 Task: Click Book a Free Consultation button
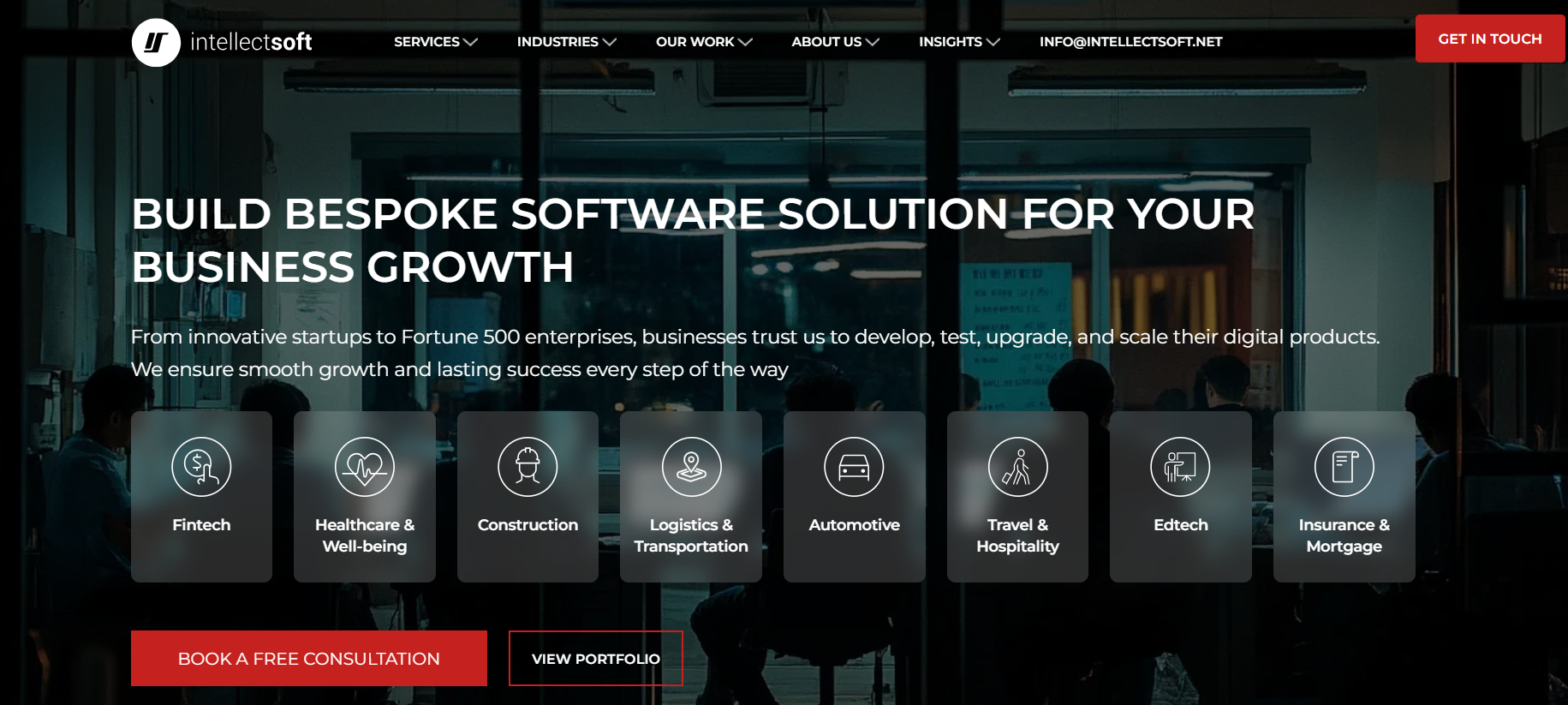(308, 658)
